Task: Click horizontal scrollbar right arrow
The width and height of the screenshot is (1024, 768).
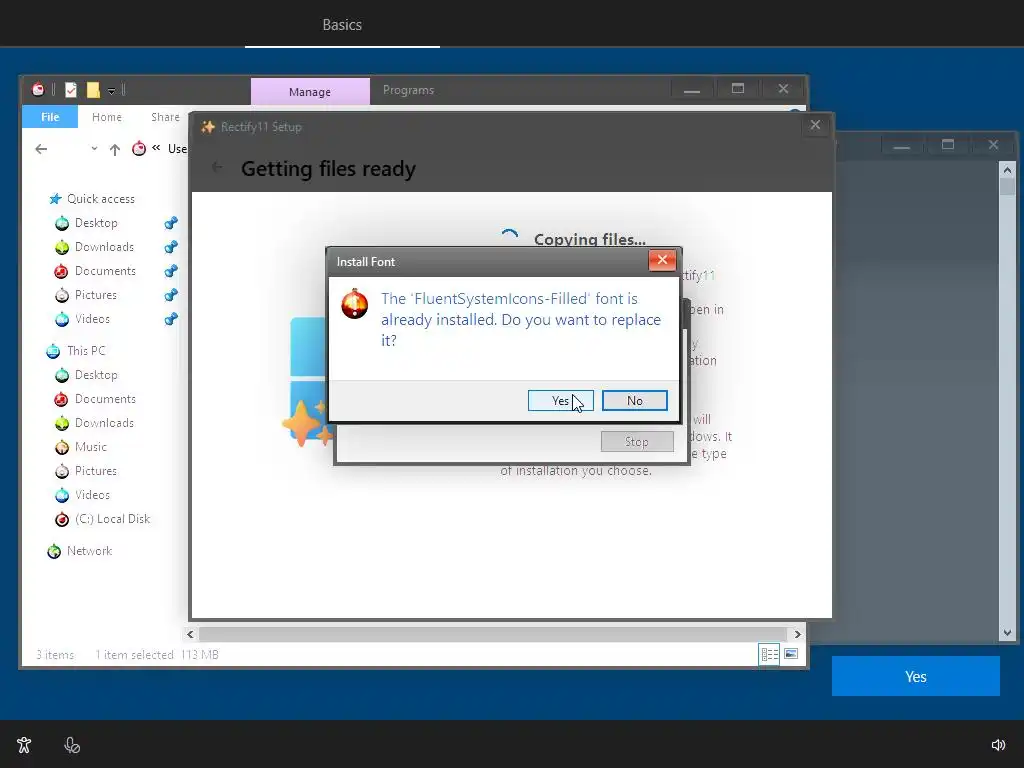Action: point(797,634)
